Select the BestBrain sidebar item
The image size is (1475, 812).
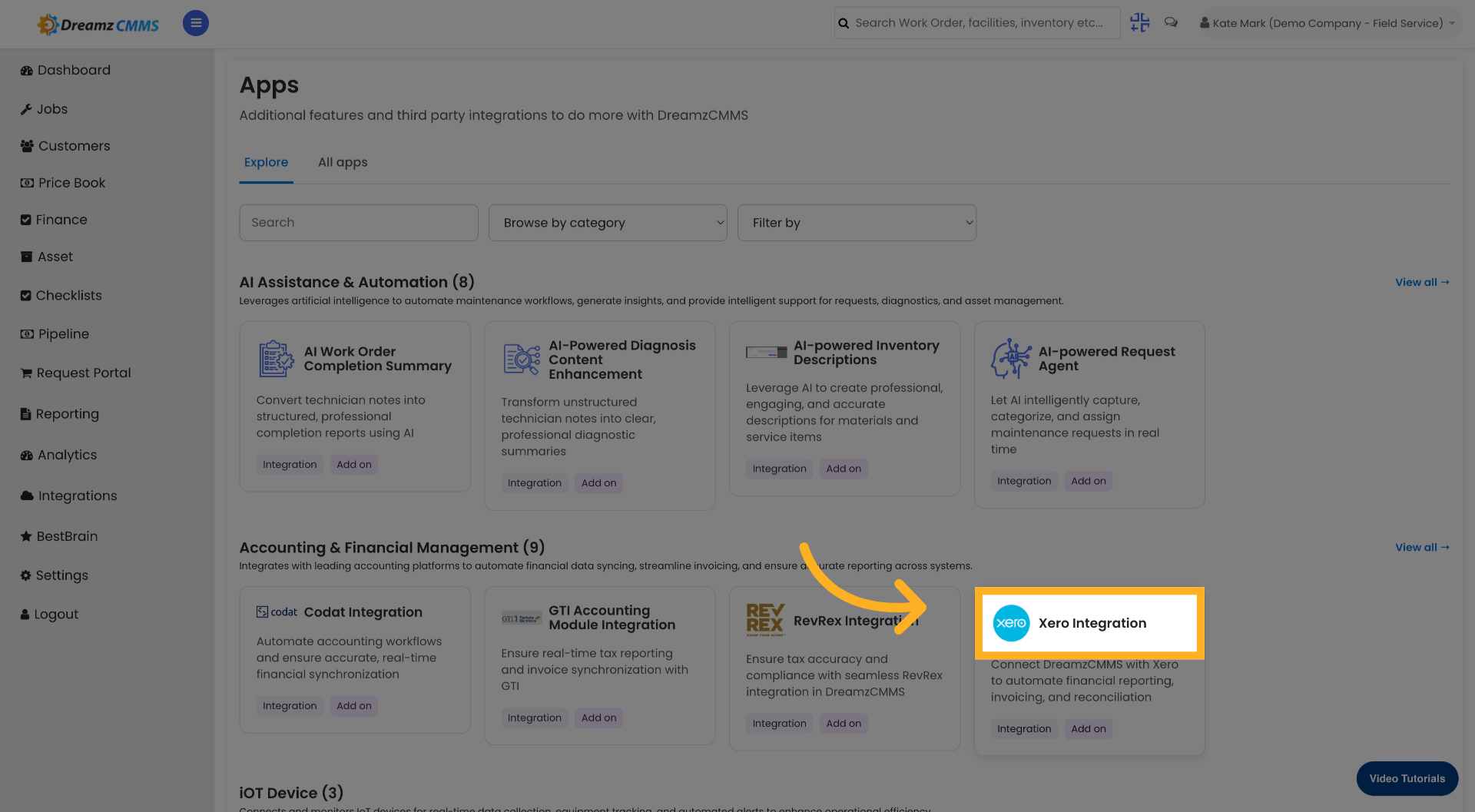pyautogui.click(x=67, y=535)
